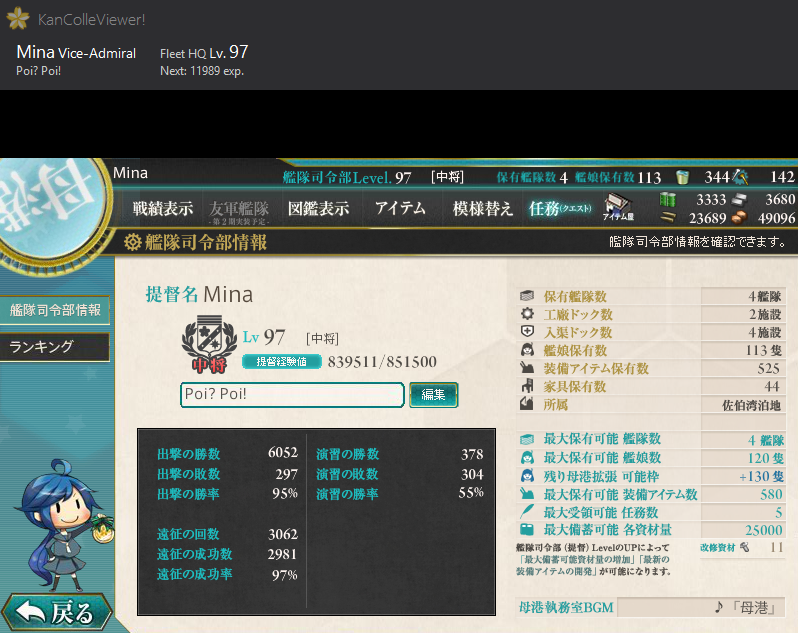Click the chair icon beside 家具保有数
Image resolution: width=798 pixels, height=633 pixels.
click(527, 386)
